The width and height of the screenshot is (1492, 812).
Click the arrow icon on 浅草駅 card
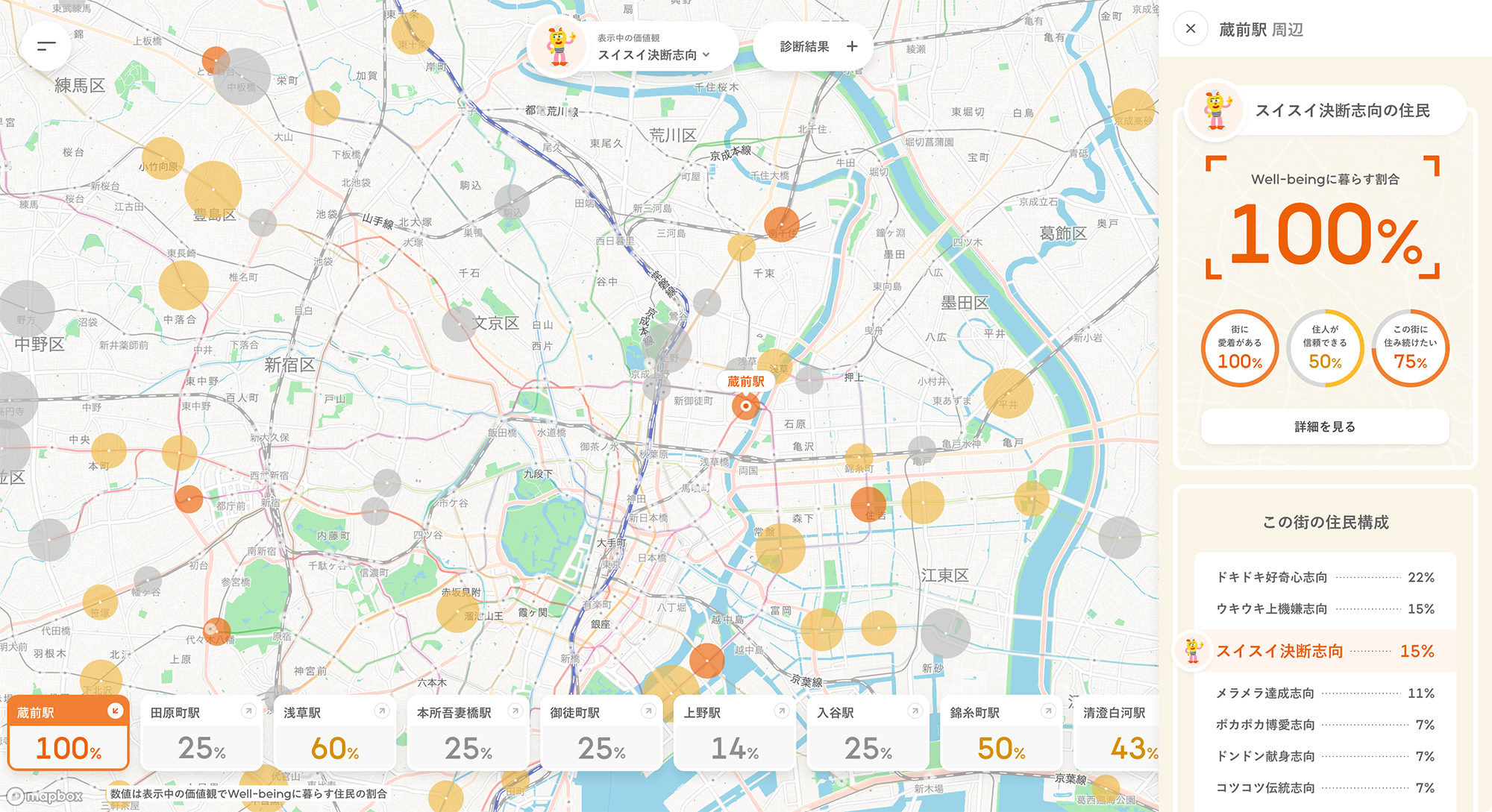[x=382, y=711]
